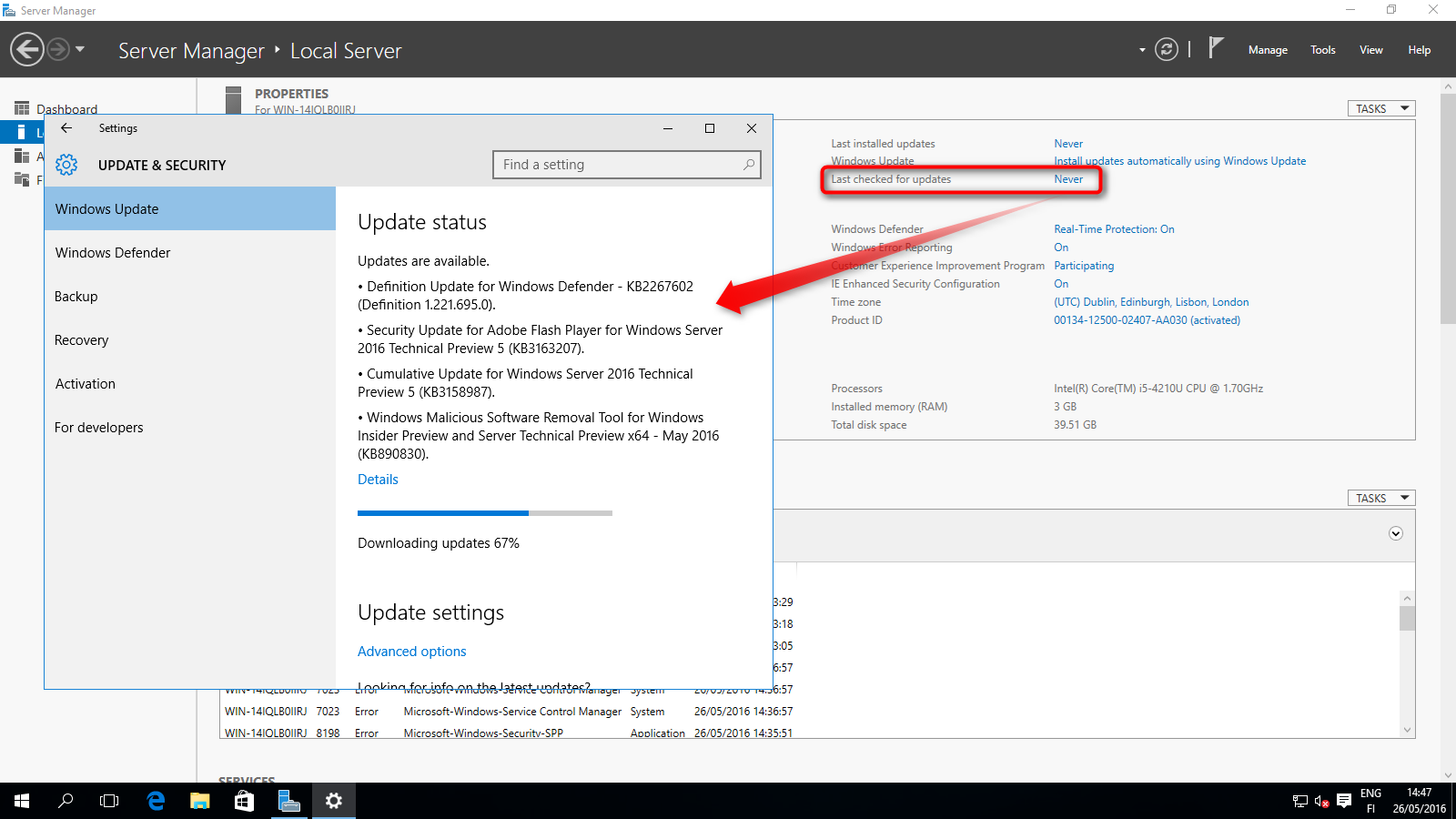Screen dimensions: 1456x819
Task: Click Customer Experience 'Participating' link
Action: pos(1084,266)
